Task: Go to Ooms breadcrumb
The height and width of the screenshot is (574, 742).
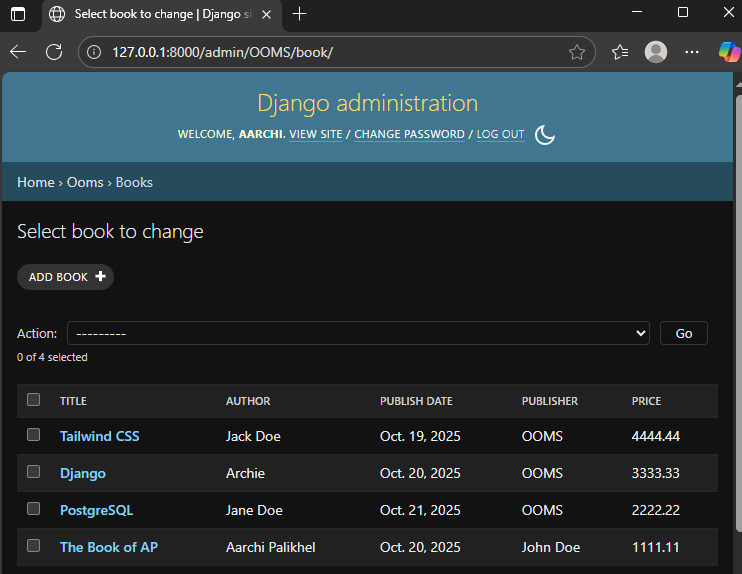Action: [85, 182]
